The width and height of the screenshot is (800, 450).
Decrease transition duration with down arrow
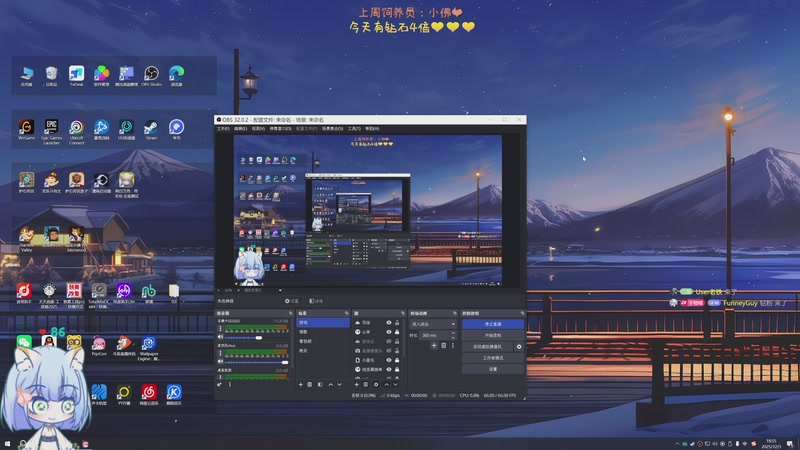tap(453, 338)
